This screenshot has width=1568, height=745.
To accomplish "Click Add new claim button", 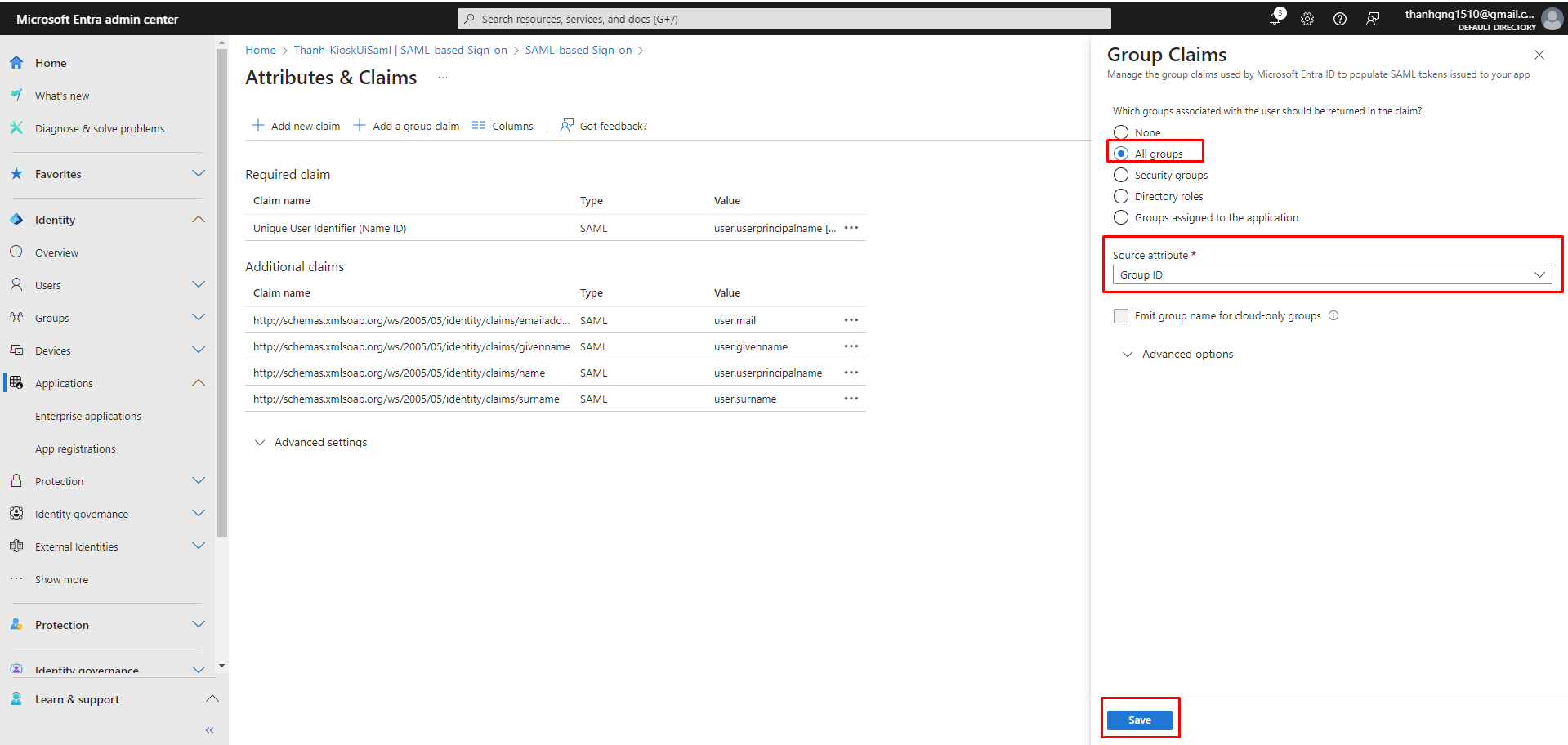I will click(x=296, y=126).
